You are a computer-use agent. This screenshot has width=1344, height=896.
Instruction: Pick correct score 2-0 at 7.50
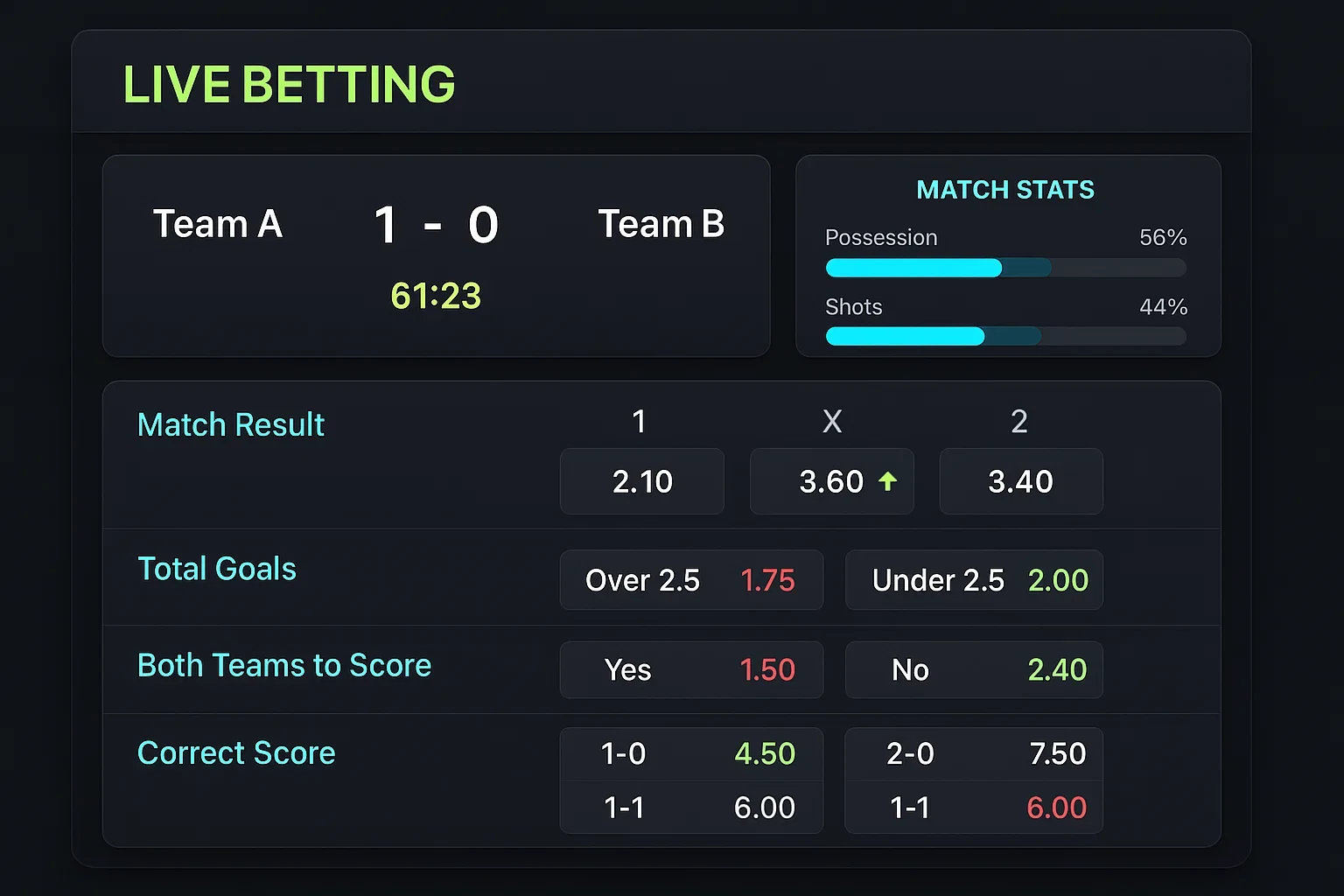[x=973, y=753]
